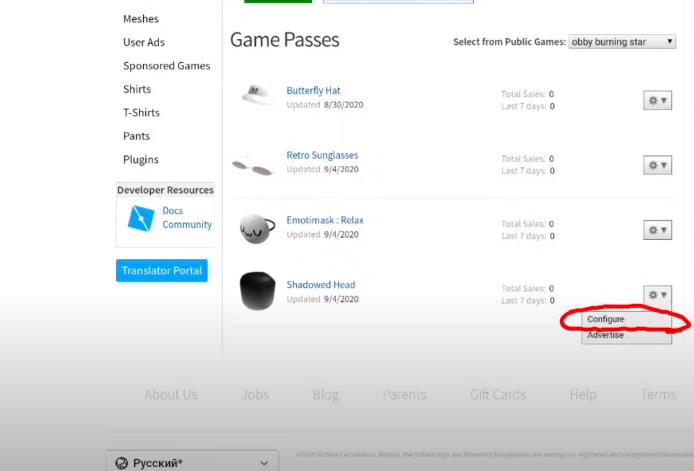This screenshot has height=471, width=694.
Task: Click the Retro Sunglasses thumbnail
Action: pos(253,165)
